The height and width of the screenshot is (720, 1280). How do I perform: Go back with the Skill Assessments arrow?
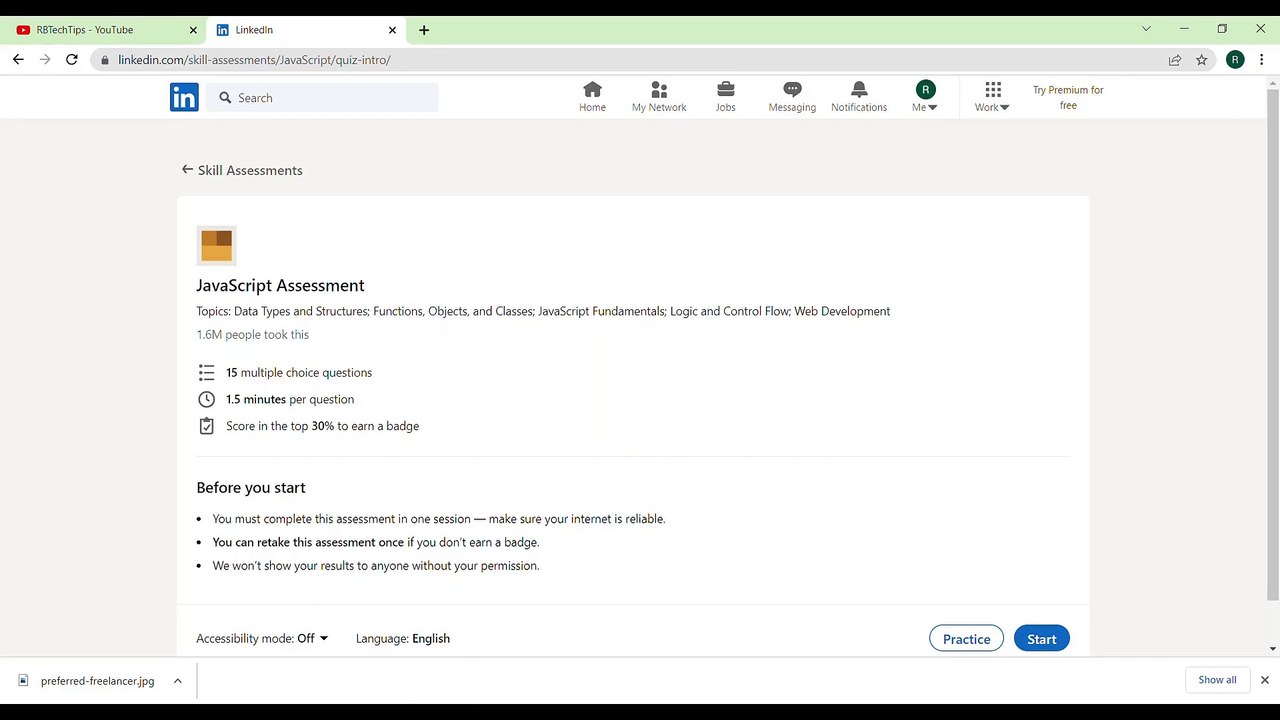[187, 170]
